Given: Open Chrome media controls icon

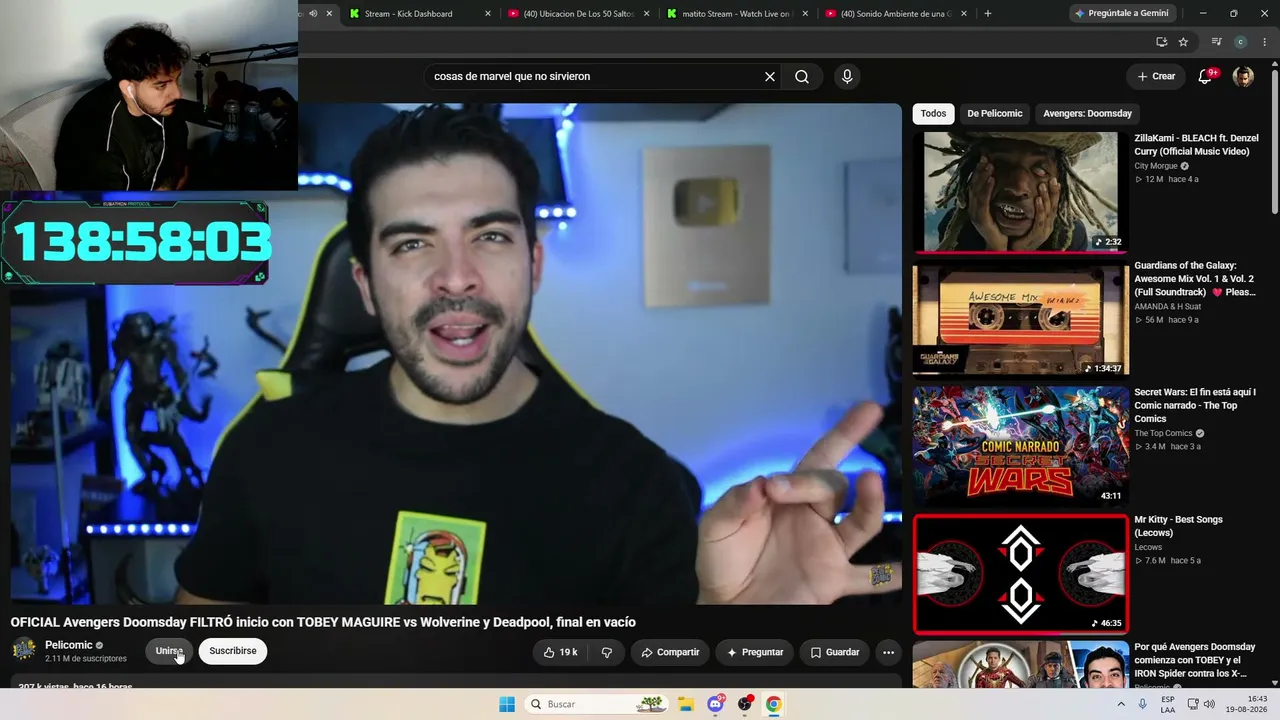Looking at the screenshot, I should point(1216,42).
